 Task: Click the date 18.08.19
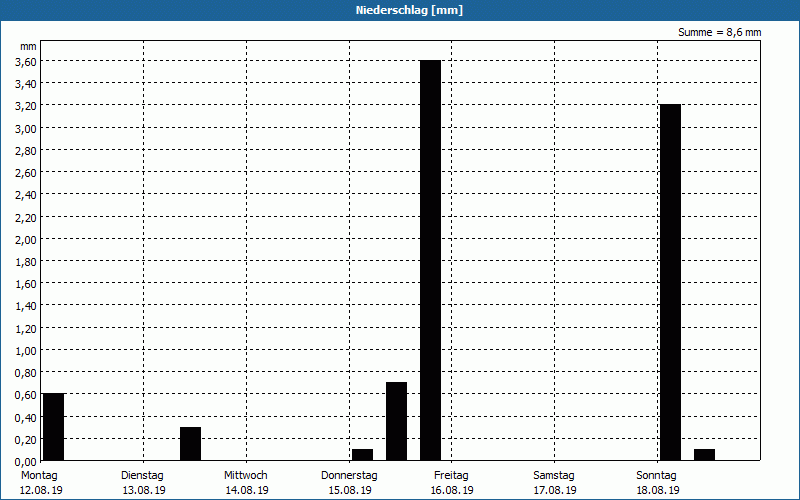[x=658, y=490]
